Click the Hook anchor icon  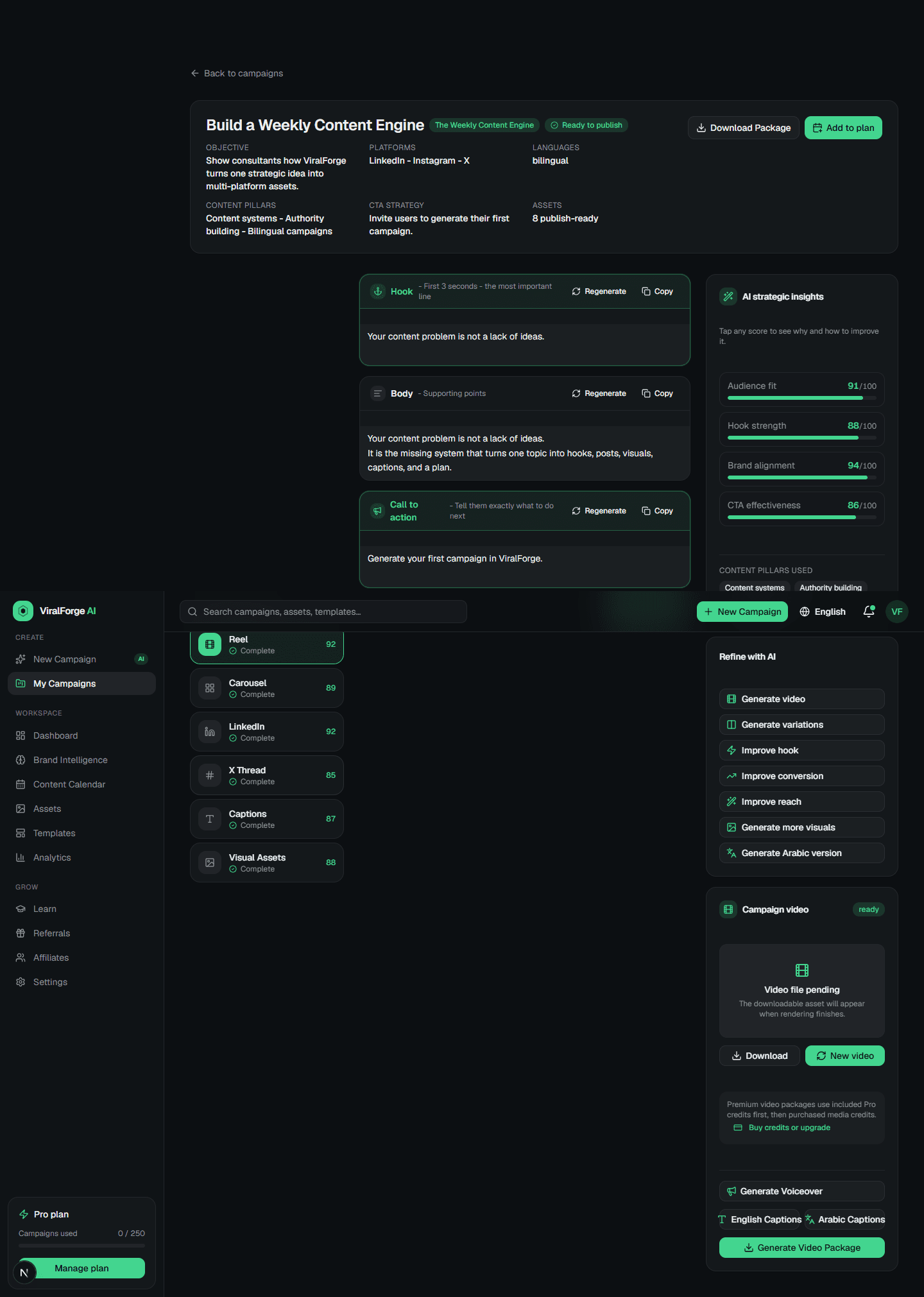378,291
